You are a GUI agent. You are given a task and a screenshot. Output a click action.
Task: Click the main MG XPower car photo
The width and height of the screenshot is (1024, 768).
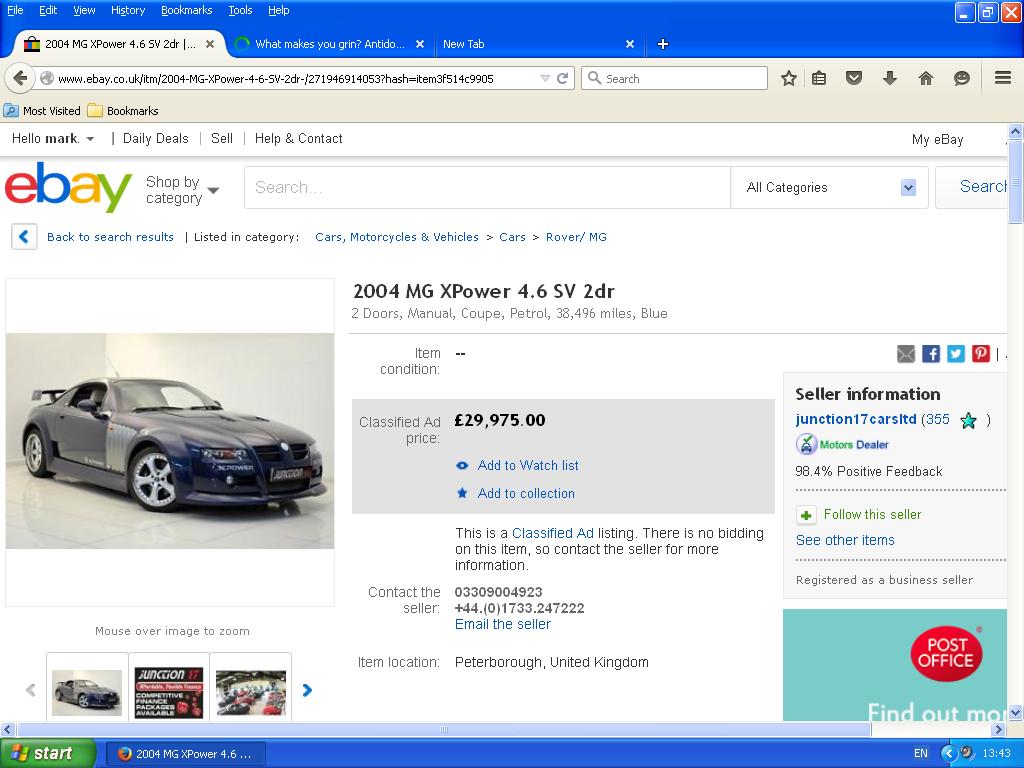click(170, 441)
